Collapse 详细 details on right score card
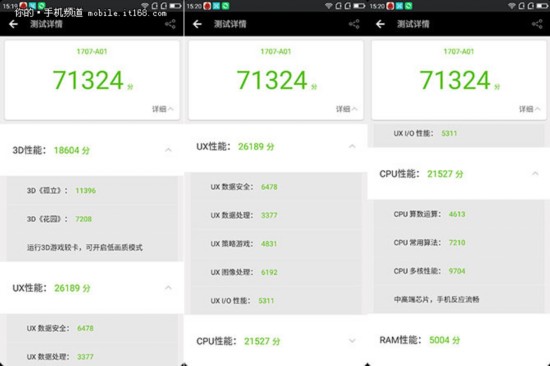Screen dimensions: 550x366 (x=530, y=109)
